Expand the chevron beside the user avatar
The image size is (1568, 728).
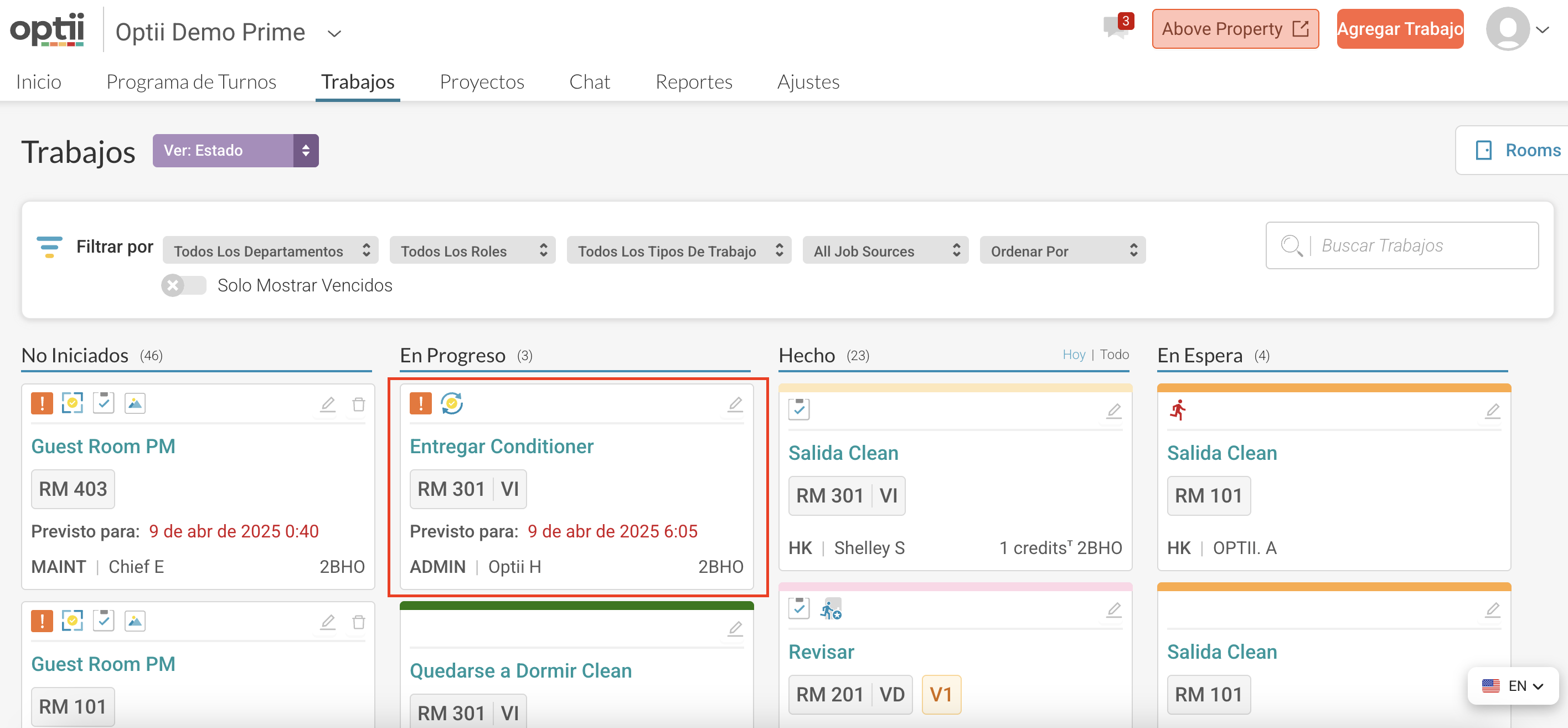point(1543,29)
